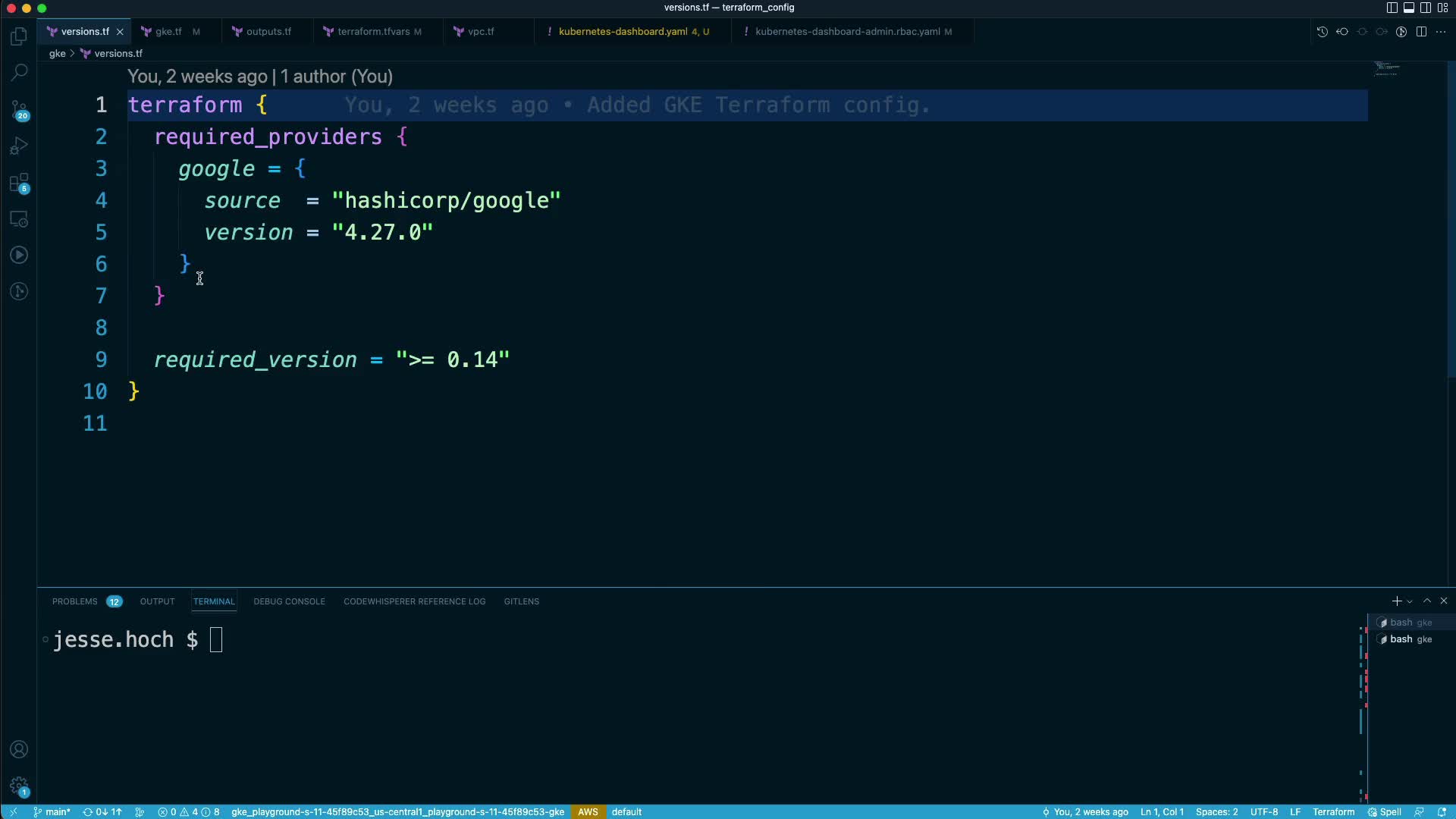Screen dimensions: 1456x819
Task: Toggle the bottom panel layout button
Action: pyautogui.click(x=1408, y=8)
